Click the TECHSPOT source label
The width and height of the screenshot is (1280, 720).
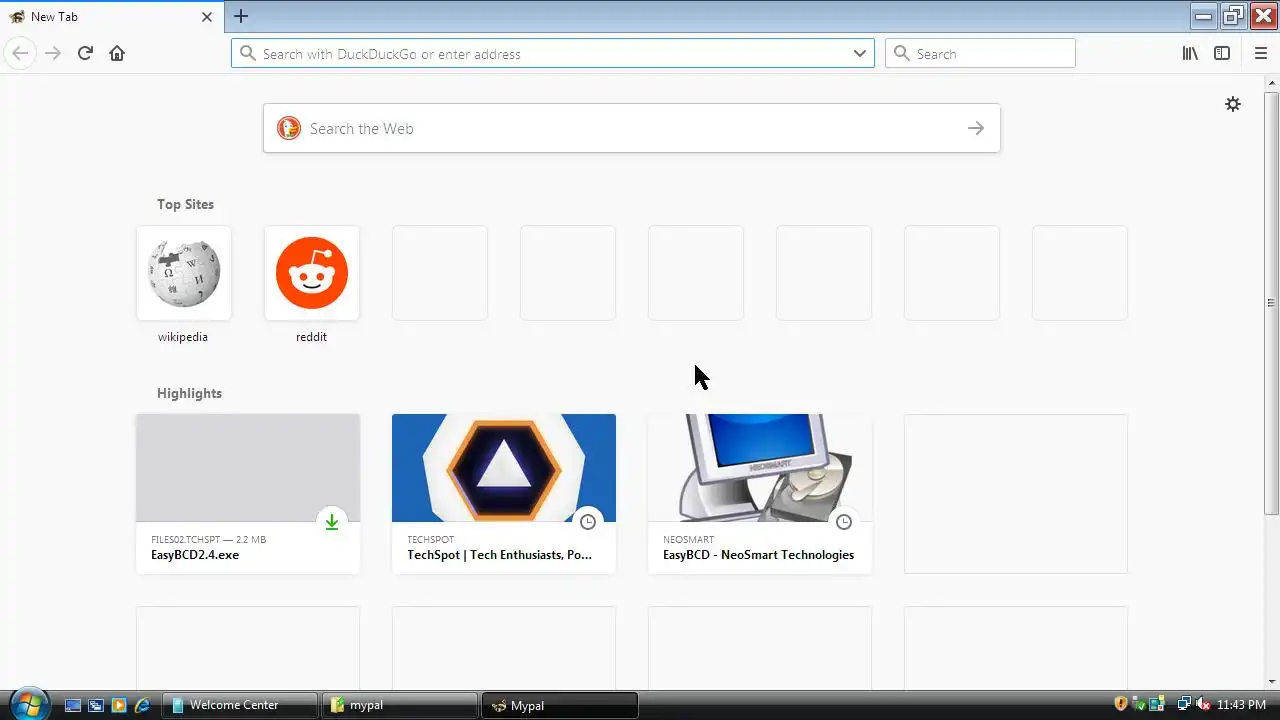coord(430,539)
